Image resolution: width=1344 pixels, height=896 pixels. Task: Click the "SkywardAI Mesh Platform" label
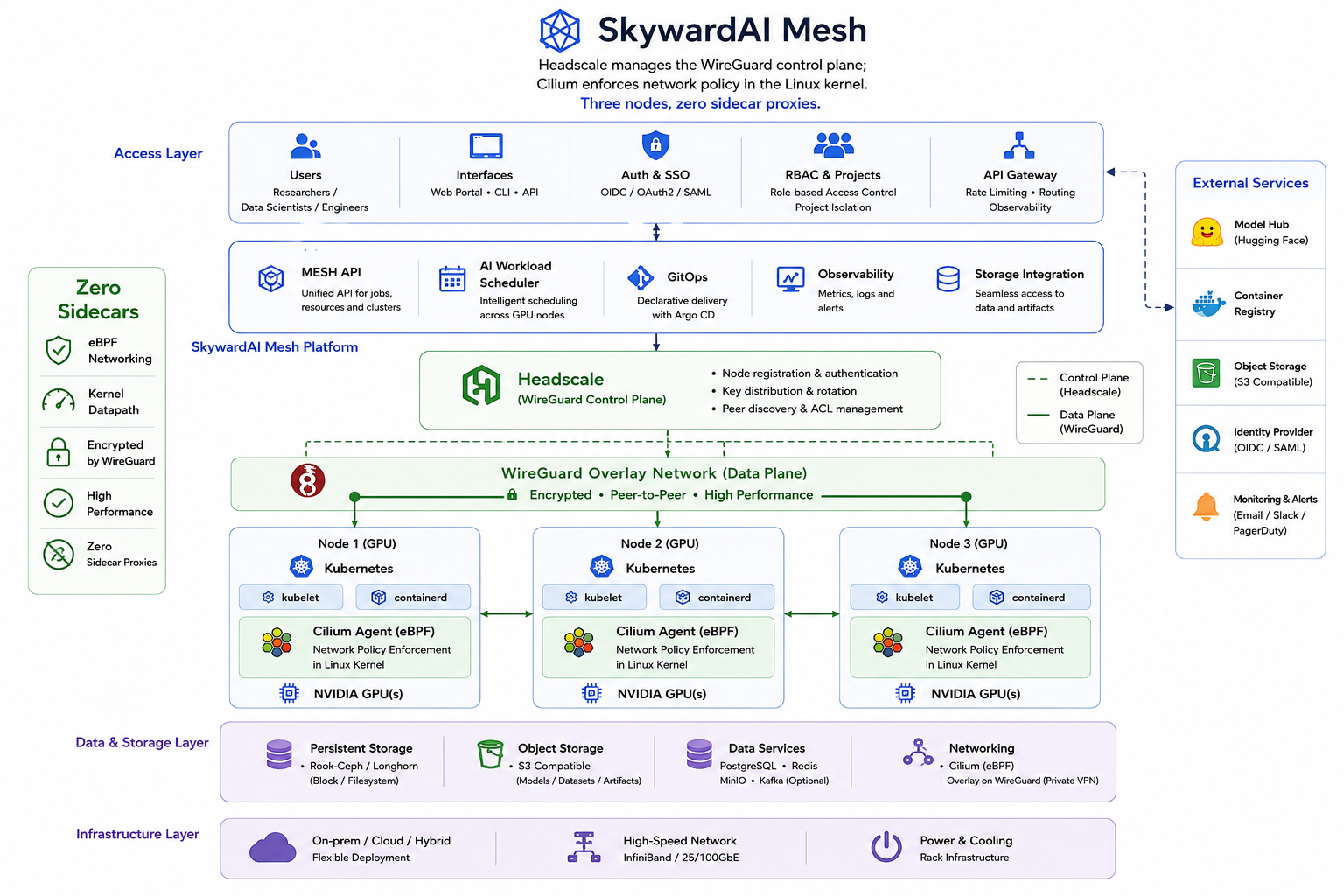point(275,346)
